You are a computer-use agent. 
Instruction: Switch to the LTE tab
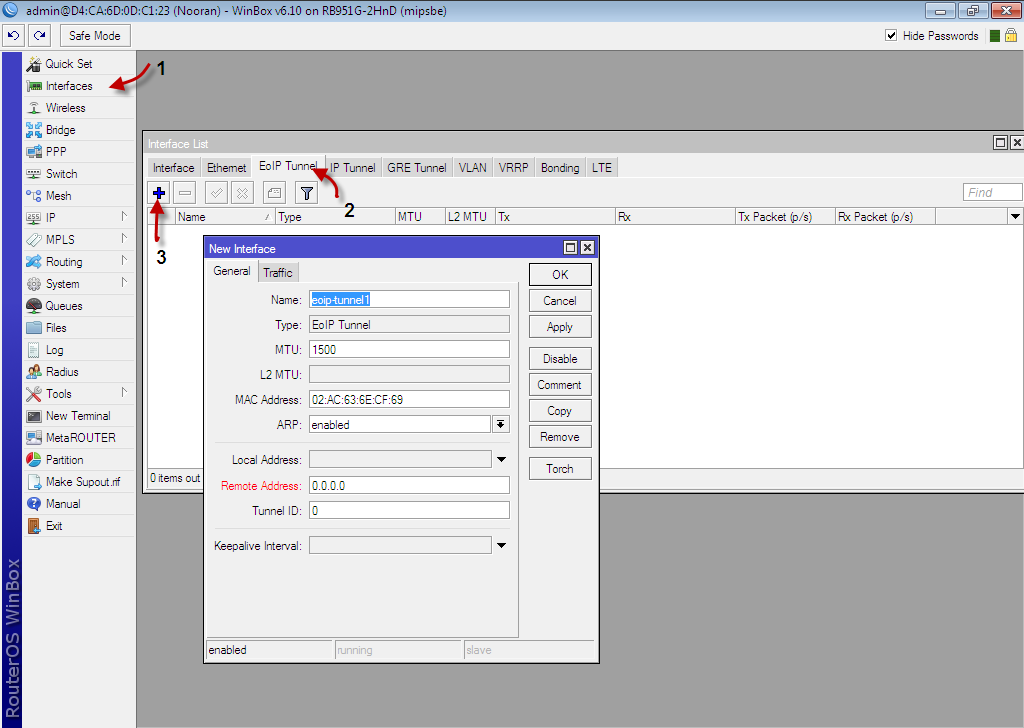[602, 168]
